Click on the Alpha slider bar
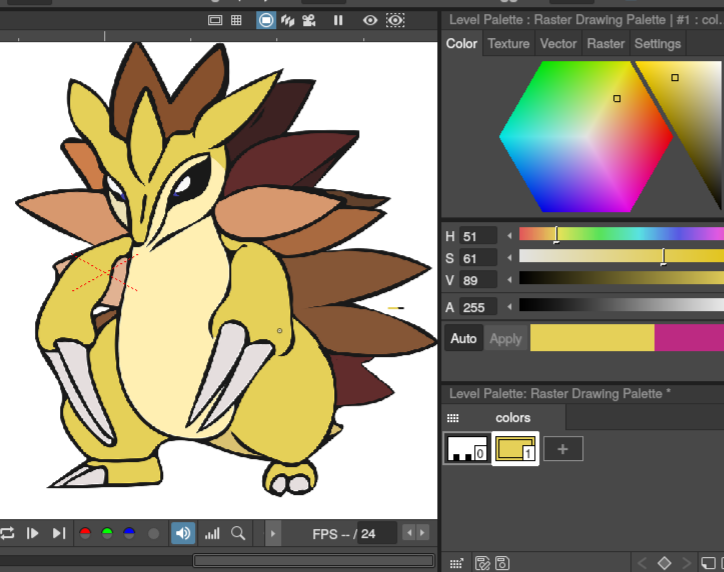The image size is (724, 572). click(x=621, y=305)
